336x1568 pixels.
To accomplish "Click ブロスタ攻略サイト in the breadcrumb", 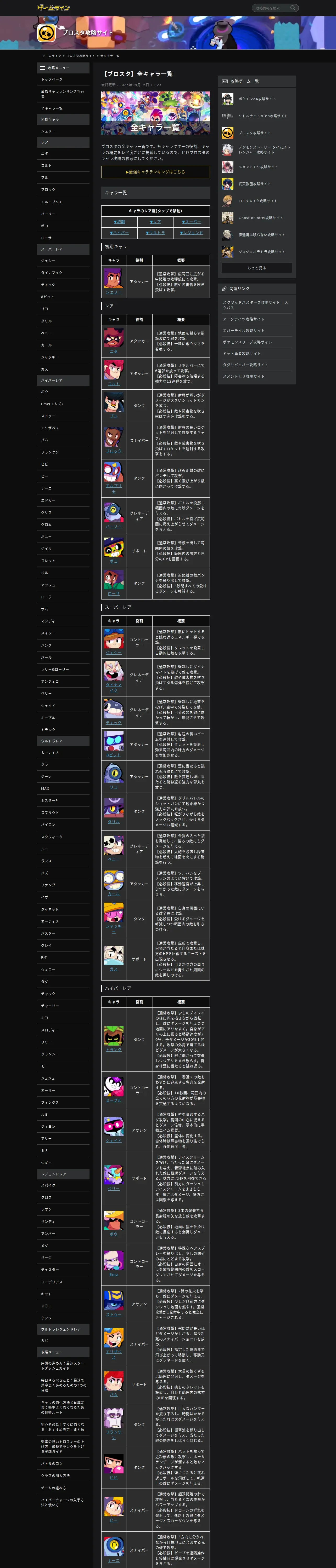I will tap(81, 56).
